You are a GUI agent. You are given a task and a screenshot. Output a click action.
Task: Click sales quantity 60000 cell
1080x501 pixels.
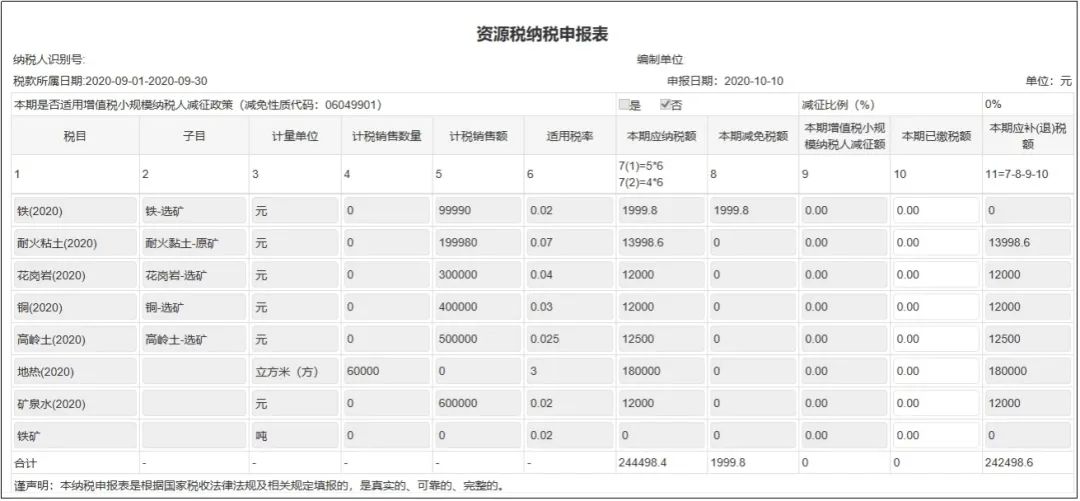(x=386, y=371)
